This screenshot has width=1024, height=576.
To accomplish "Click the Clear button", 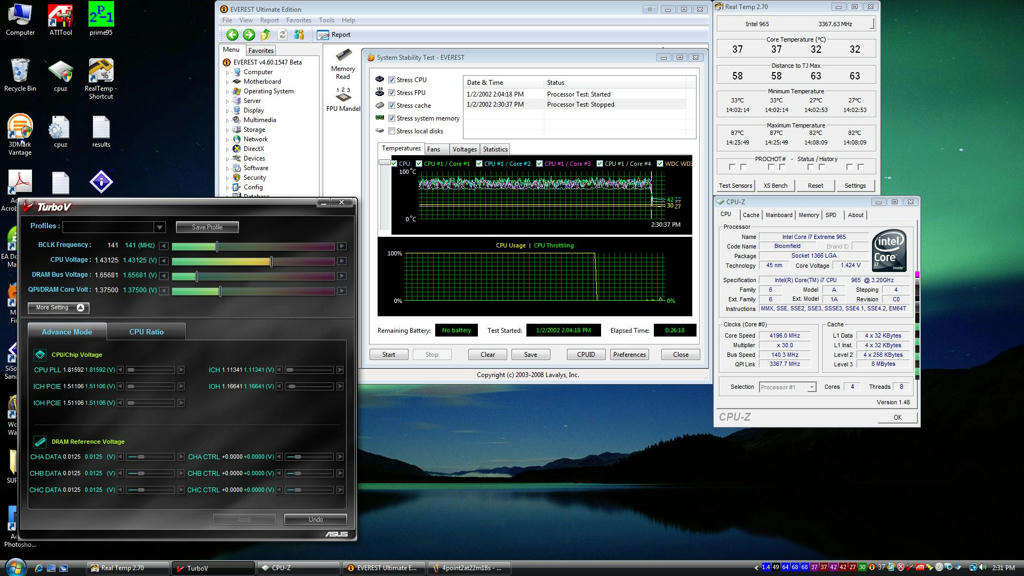I will (488, 355).
